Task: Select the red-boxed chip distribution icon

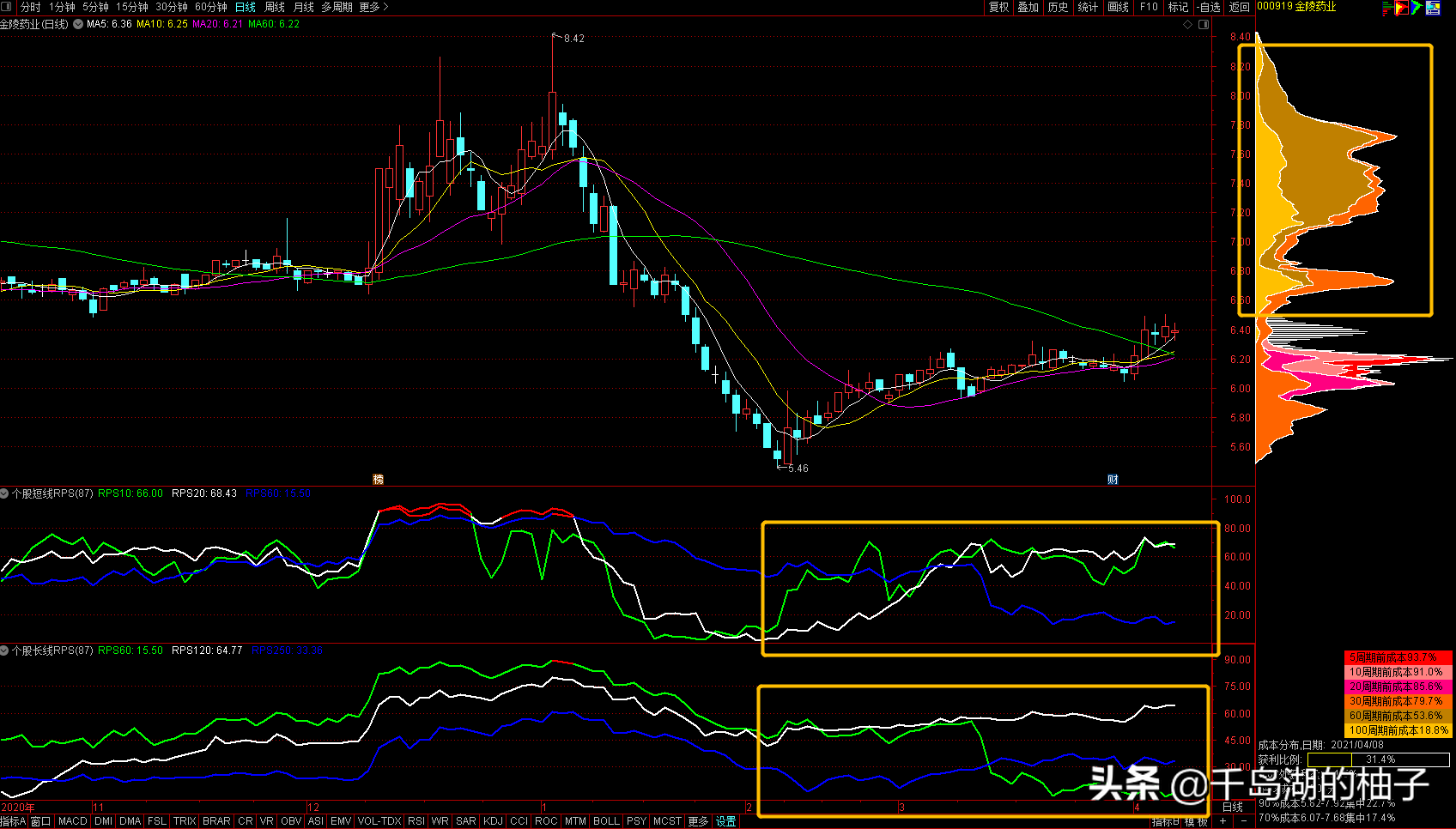Action: [x=1401, y=8]
